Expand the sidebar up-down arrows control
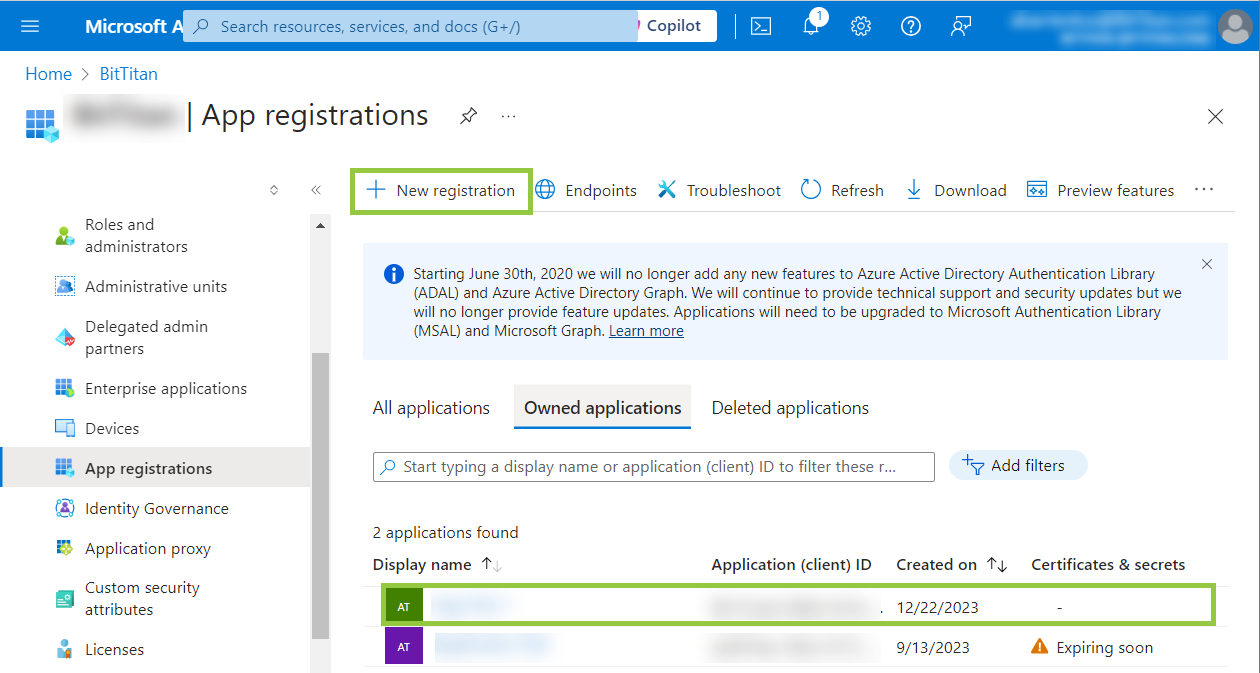 click(274, 190)
